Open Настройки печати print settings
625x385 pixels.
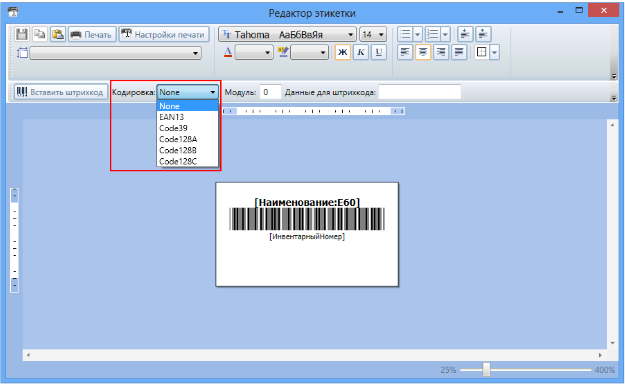click(x=164, y=34)
